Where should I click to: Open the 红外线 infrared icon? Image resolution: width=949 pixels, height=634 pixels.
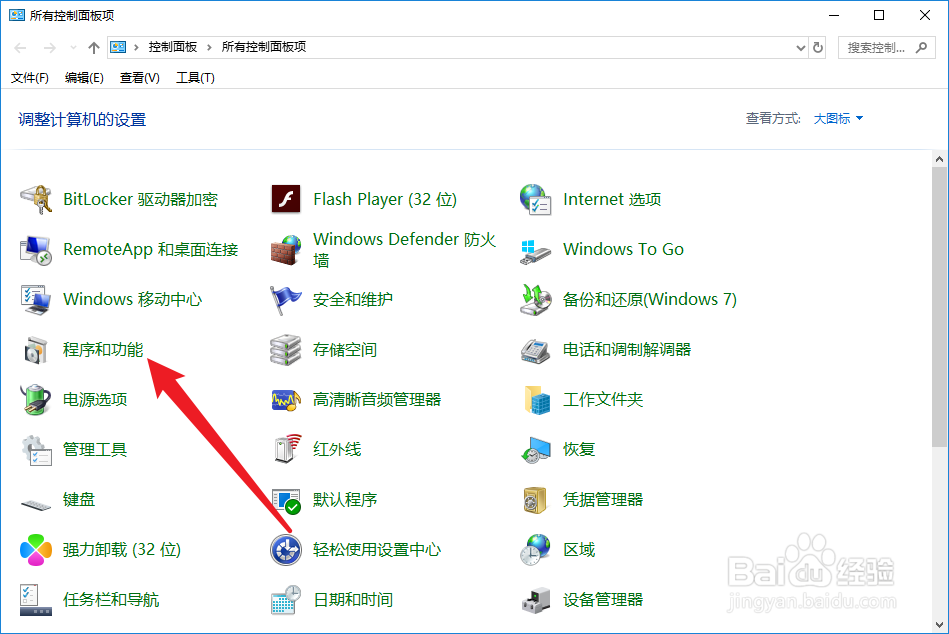pyautogui.click(x=287, y=449)
